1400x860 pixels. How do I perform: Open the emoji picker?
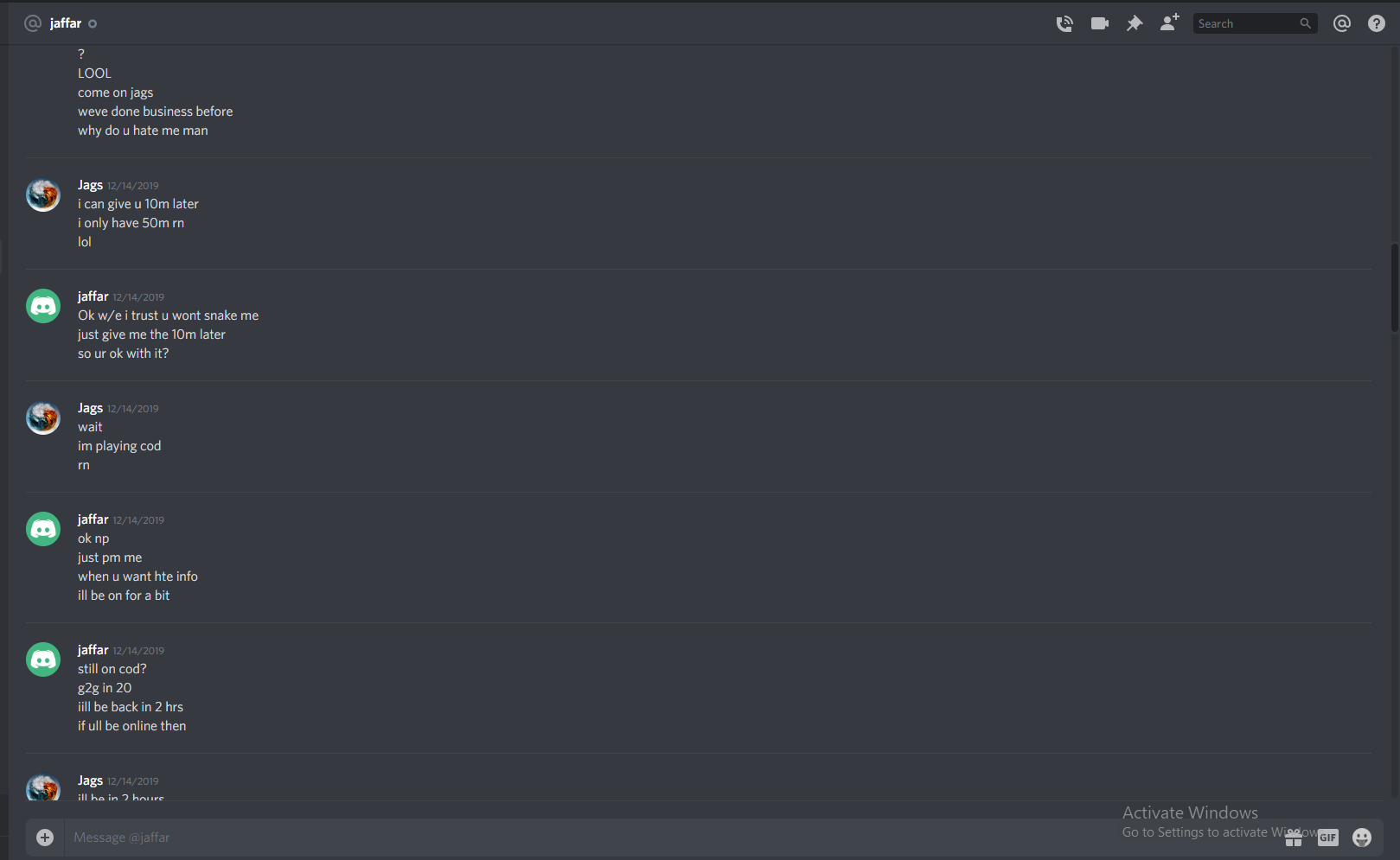[x=1362, y=837]
